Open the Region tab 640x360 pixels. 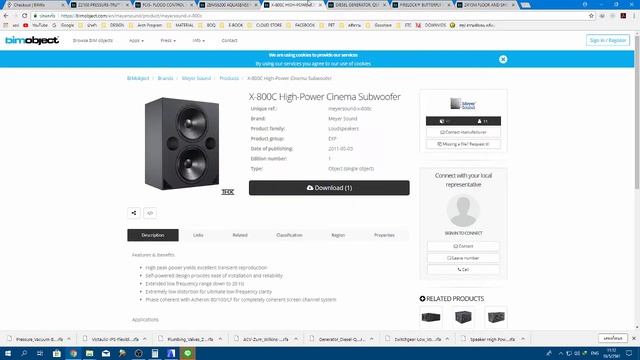tap(338, 235)
